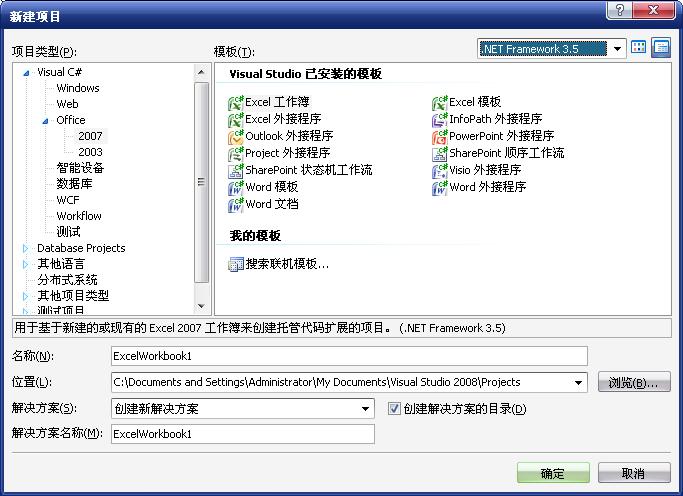The image size is (683, 496).
Task: Pick SharePoint 顺序工作流 template icon
Action: coord(440,153)
